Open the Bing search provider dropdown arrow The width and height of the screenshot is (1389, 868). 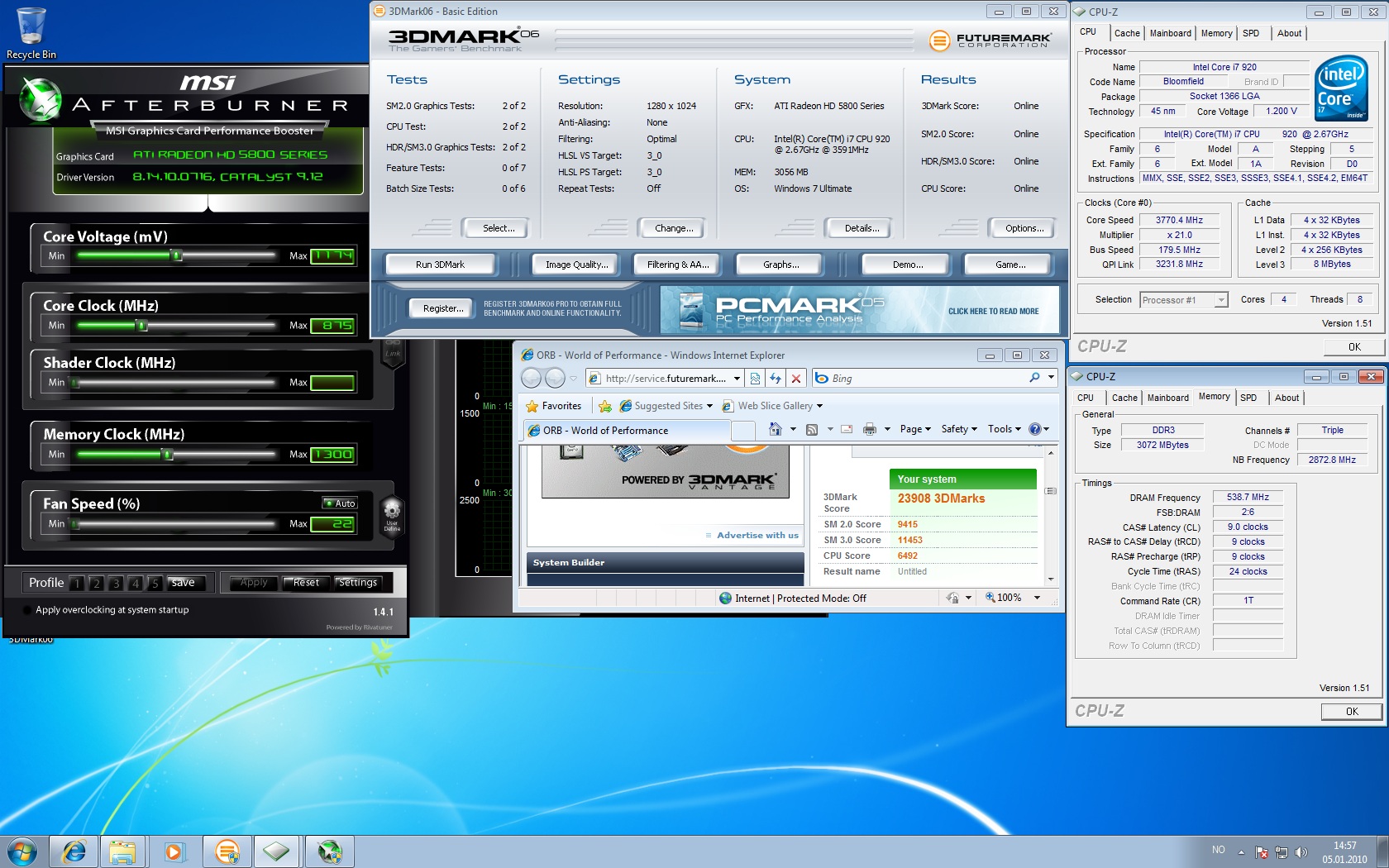[1051, 378]
